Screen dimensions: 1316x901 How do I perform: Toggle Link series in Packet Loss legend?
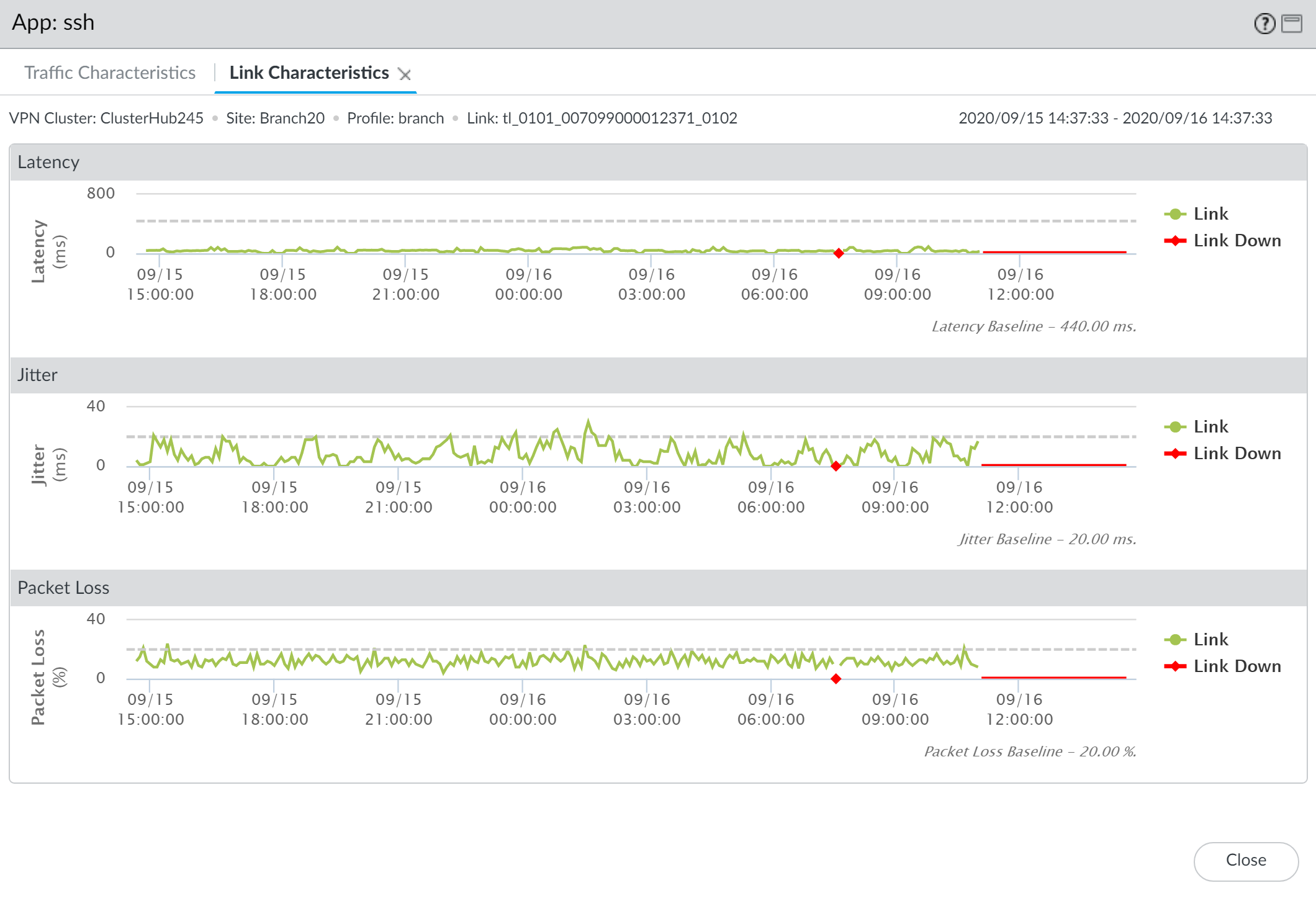(1210, 640)
